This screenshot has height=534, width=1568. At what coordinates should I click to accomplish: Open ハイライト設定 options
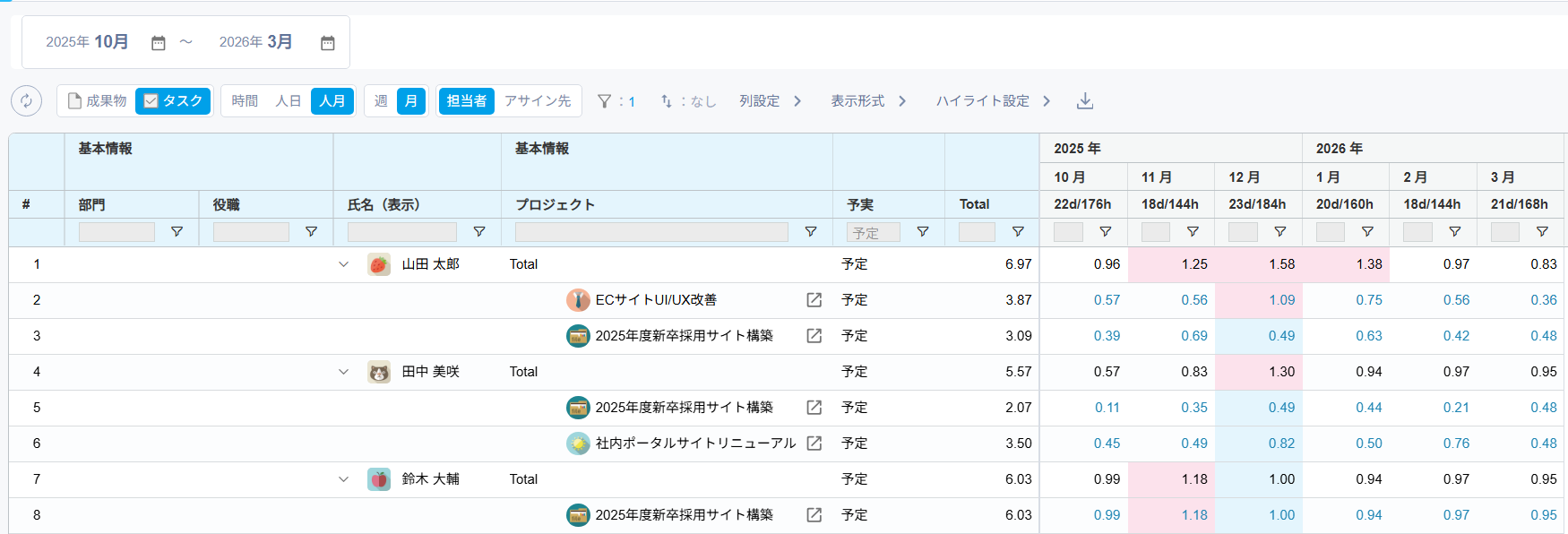993,101
